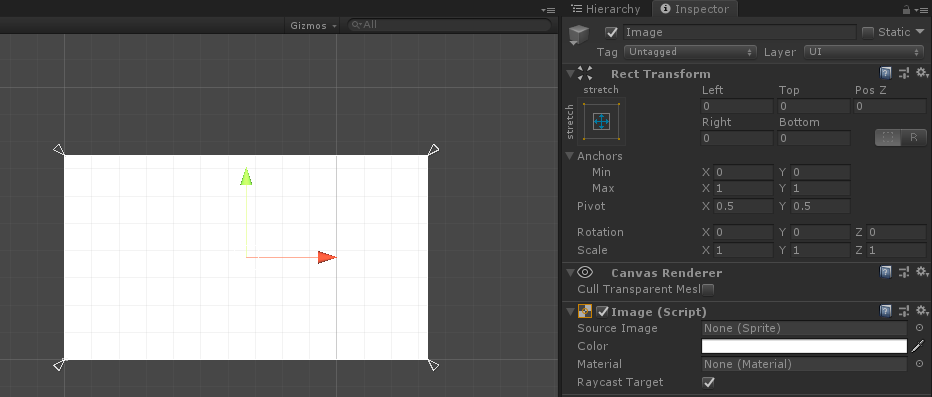Viewport: 932px width, 397px height.
Task: Click the GameObject cube icon in Inspector
Action: (x=579, y=34)
